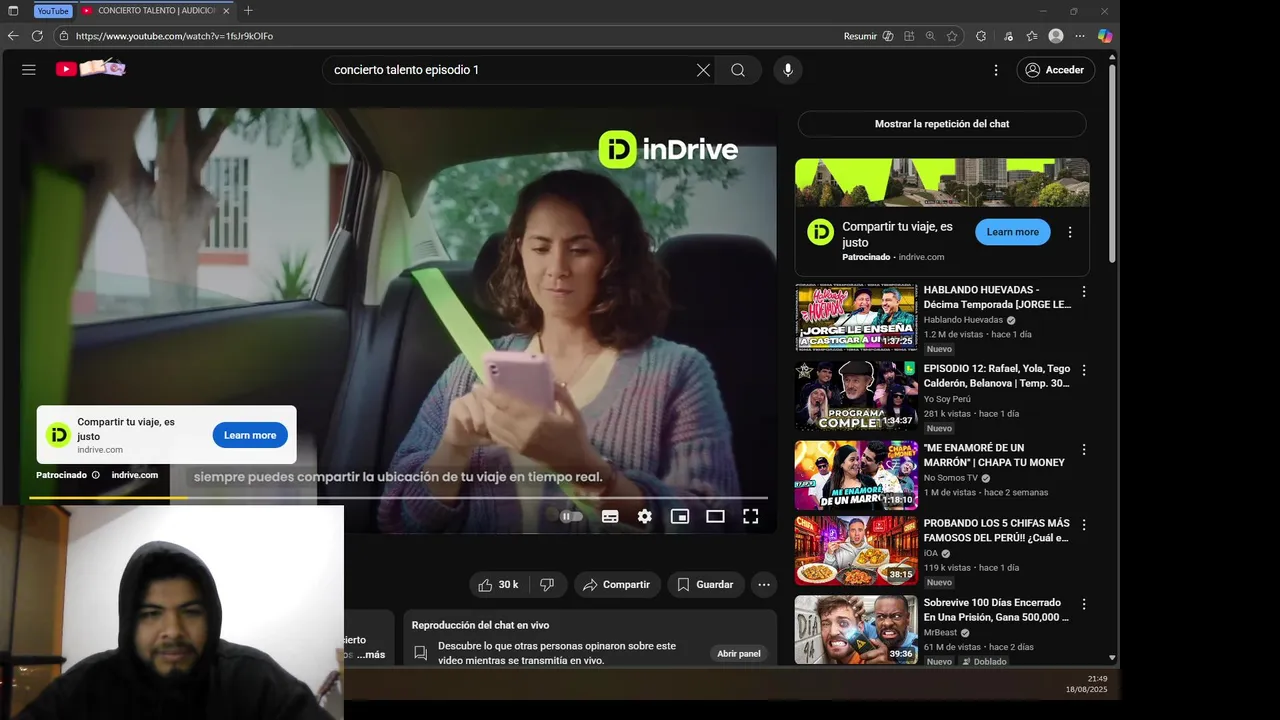
Task: Seek on the ad progress bar
Action: [398, 497]
